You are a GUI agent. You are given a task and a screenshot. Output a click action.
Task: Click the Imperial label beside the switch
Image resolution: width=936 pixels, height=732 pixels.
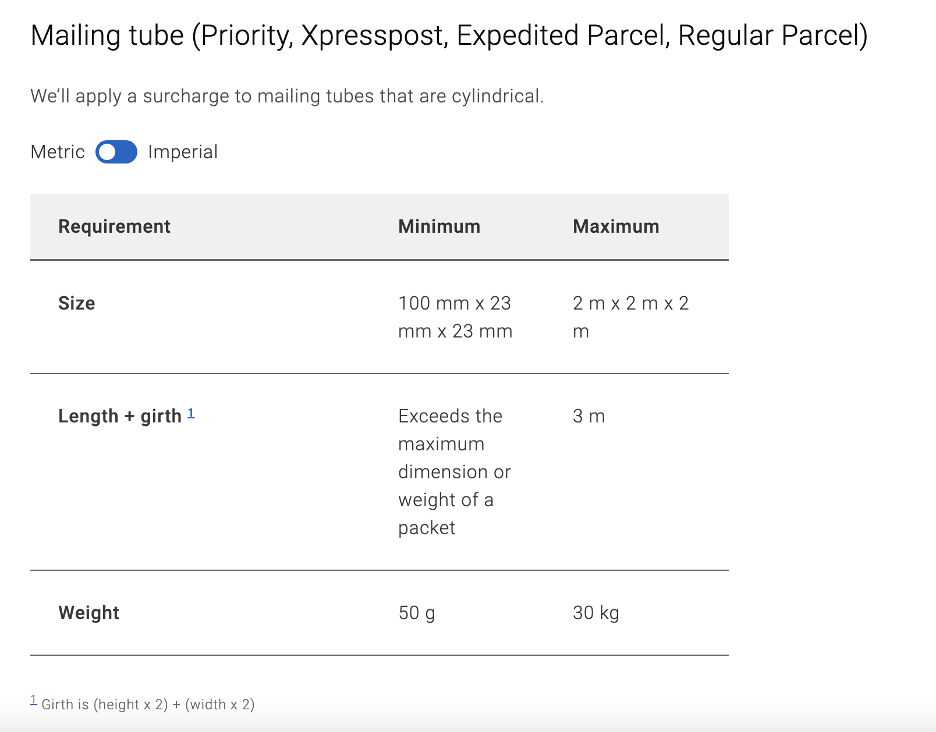[183, 152]
